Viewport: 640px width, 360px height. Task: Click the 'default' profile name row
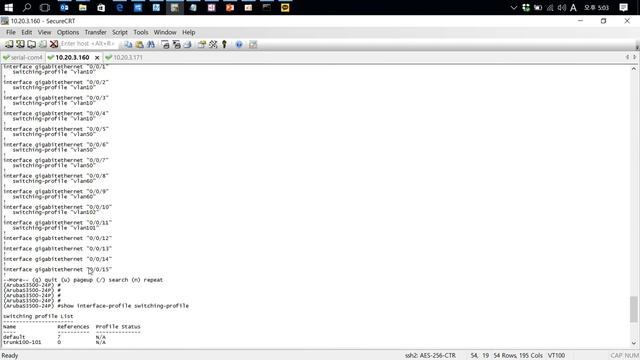point(54,337)
